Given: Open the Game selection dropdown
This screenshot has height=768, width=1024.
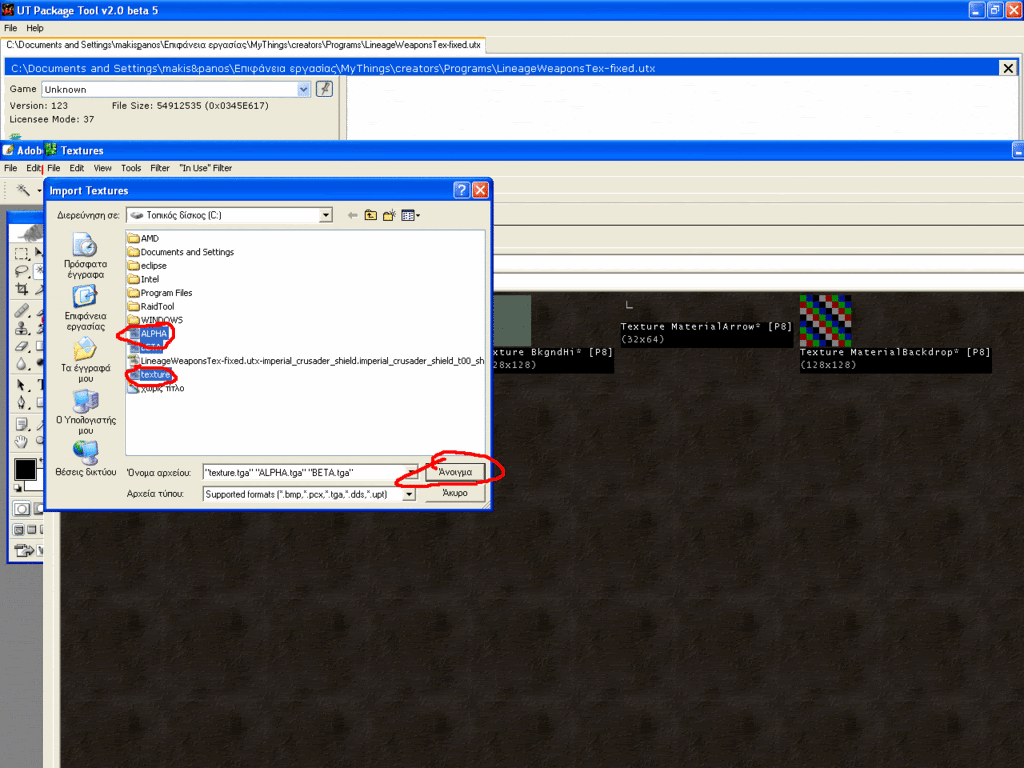Looking at the screenshot, I should [x=304, y=89].
